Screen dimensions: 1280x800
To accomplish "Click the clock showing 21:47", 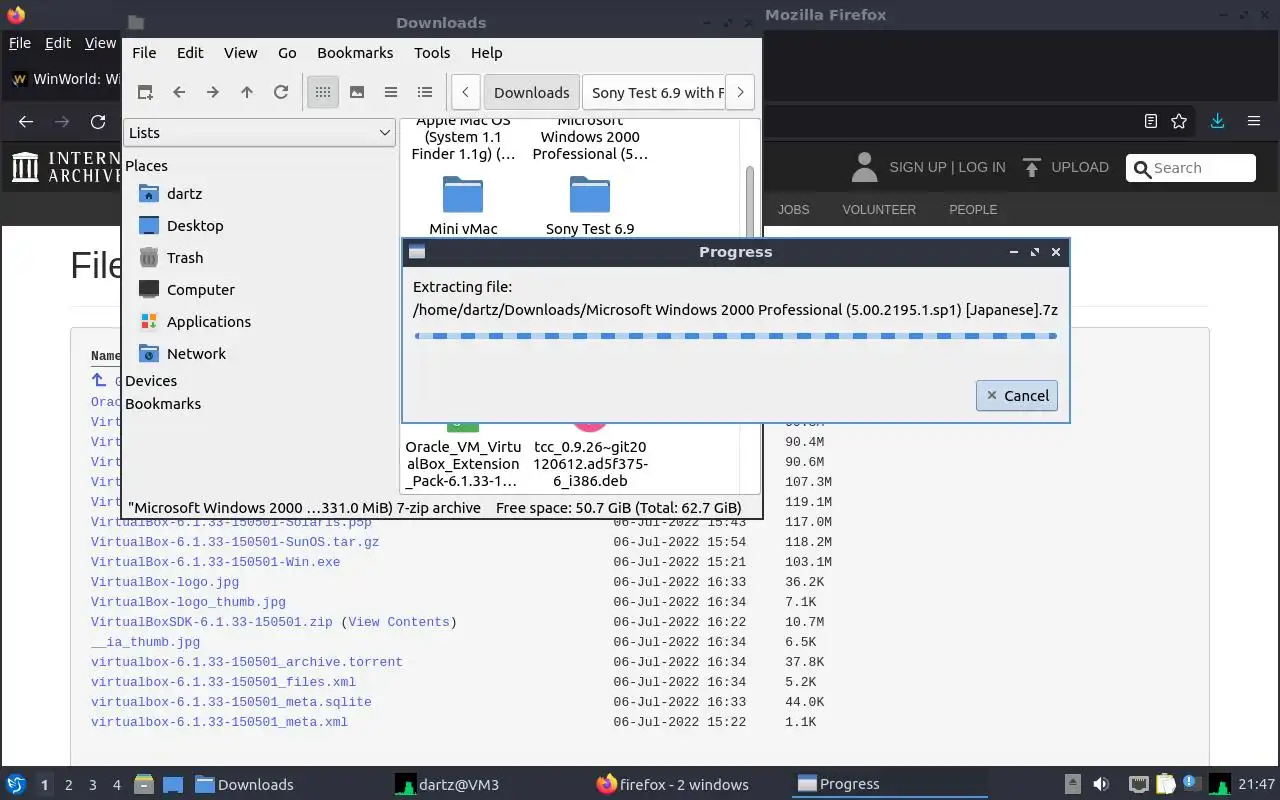I will click(1257, 784).
